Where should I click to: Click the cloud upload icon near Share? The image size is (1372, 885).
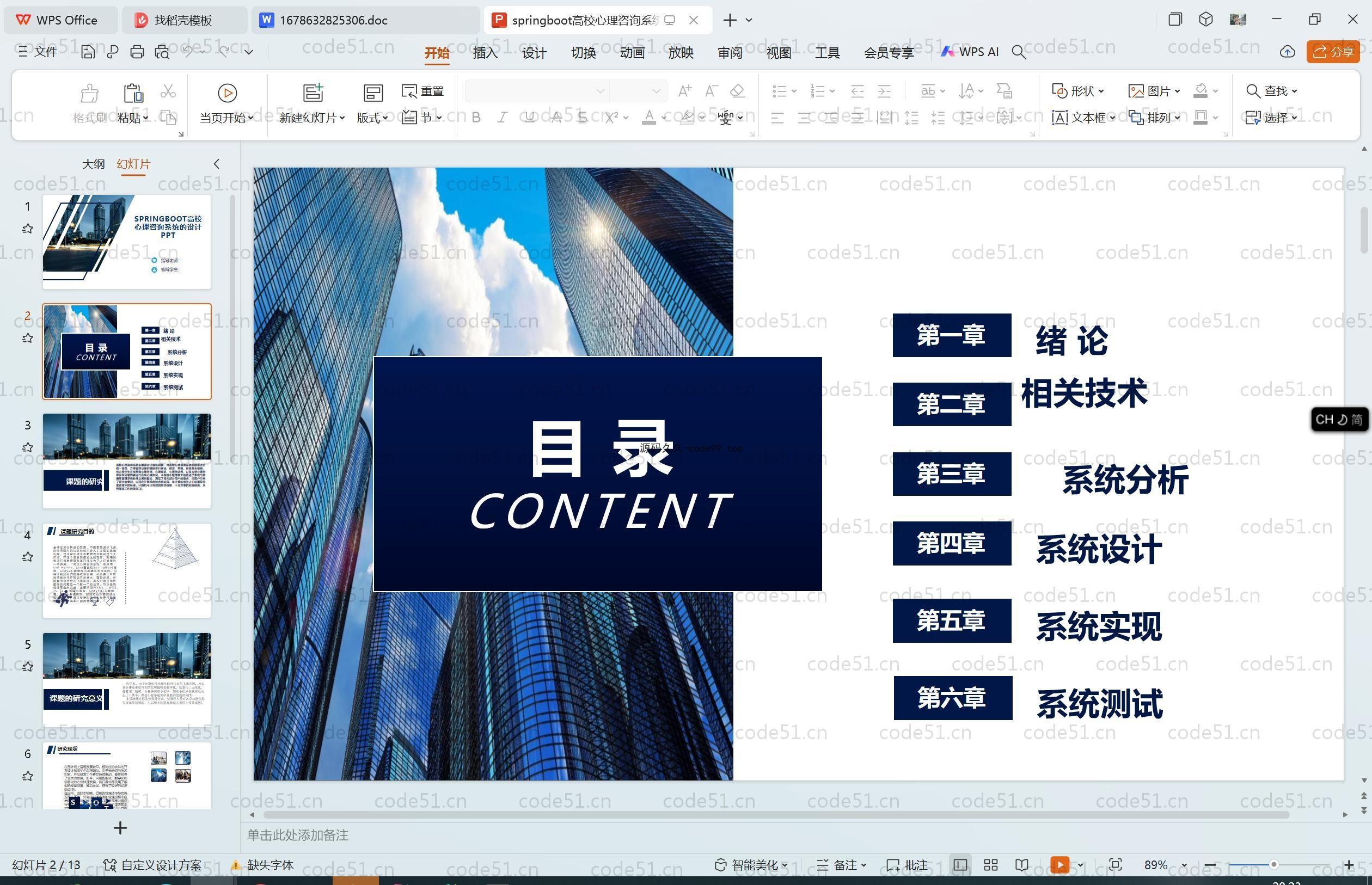point(1288,52)
